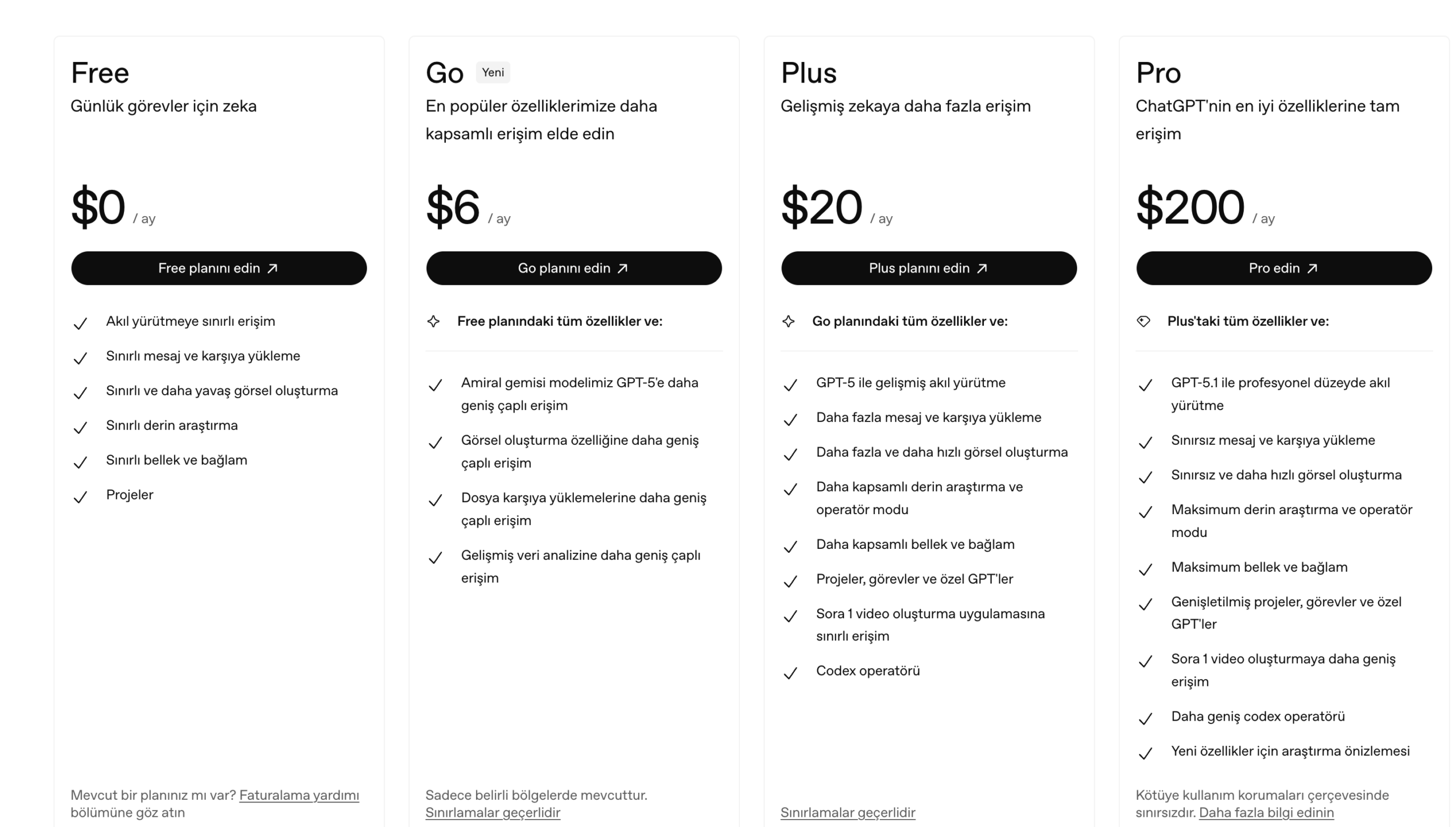
Task: Click the checkmark beside Projeler in Free plan
Action: click(x=80, y=497)
